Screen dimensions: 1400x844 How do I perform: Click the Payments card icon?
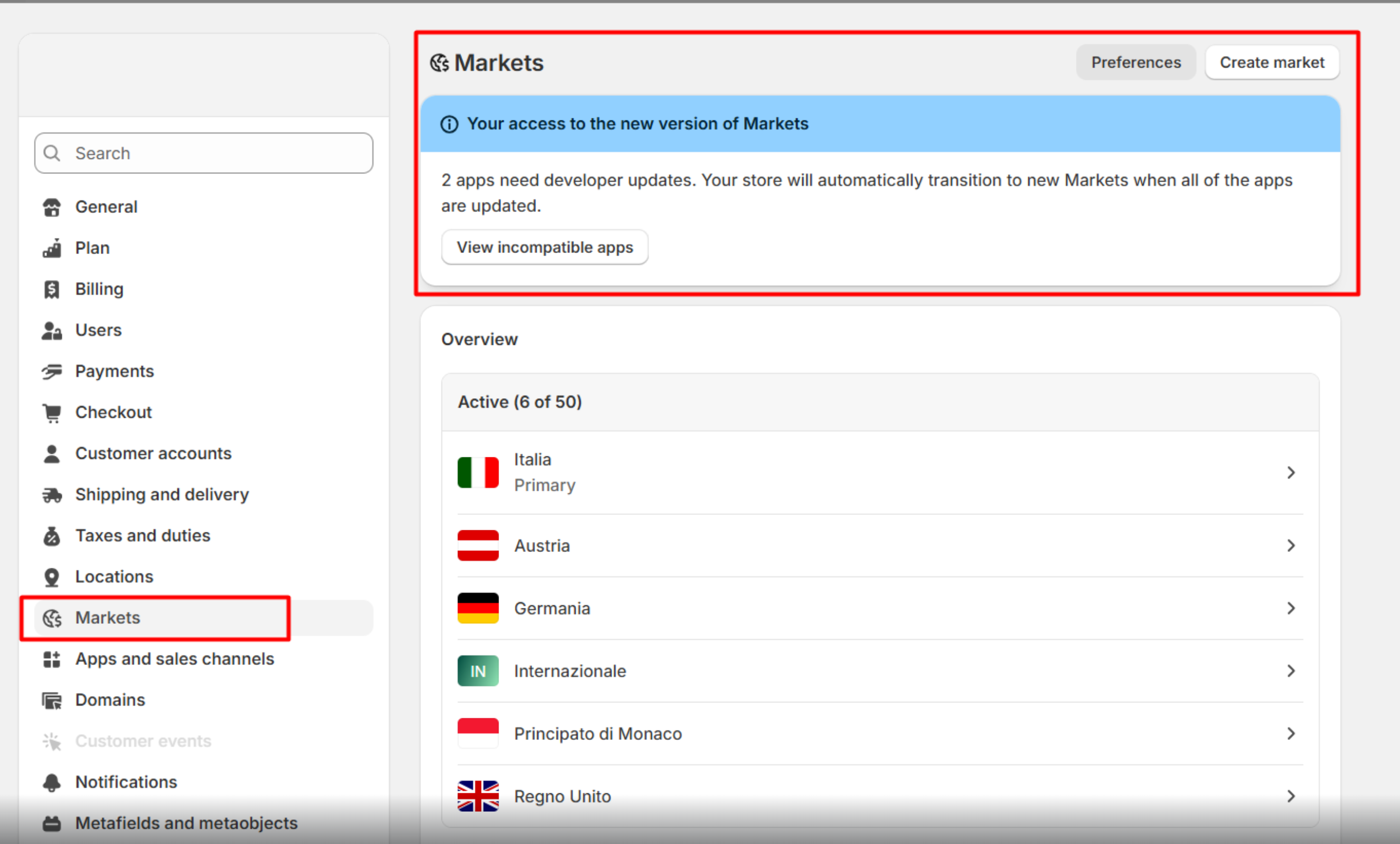point(52,372)
